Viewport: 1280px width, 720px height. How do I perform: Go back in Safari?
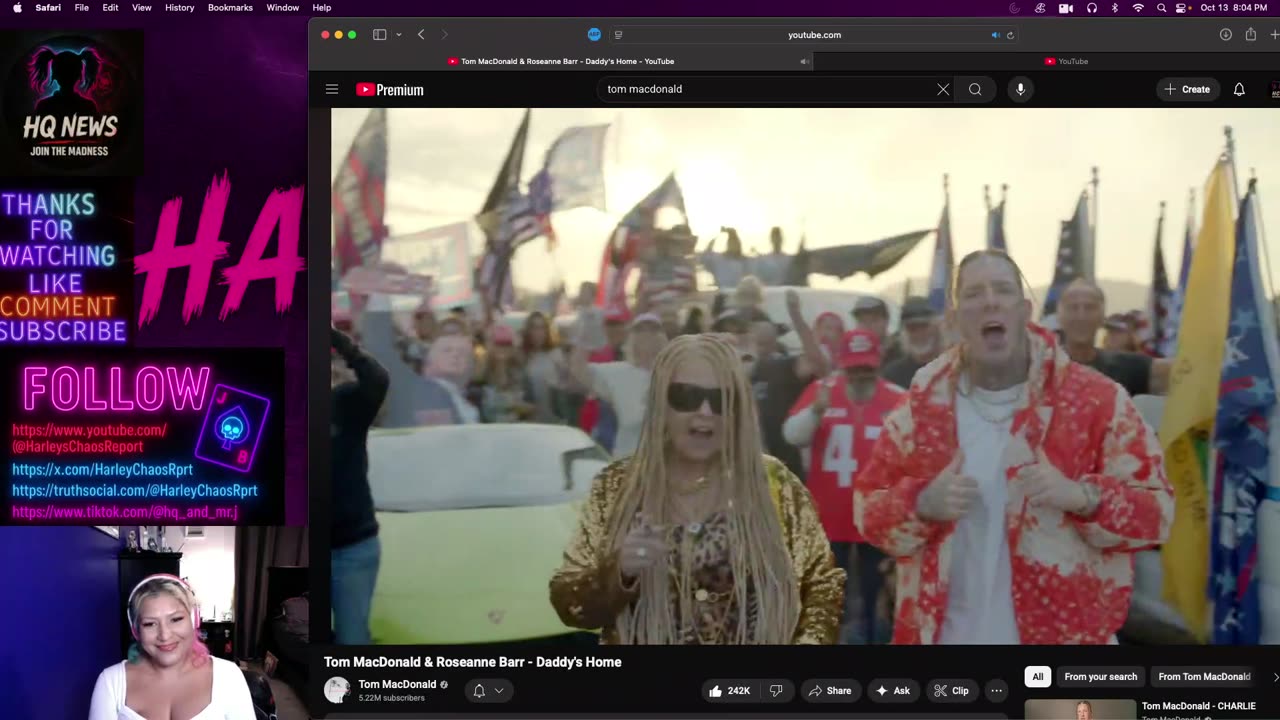421,35
